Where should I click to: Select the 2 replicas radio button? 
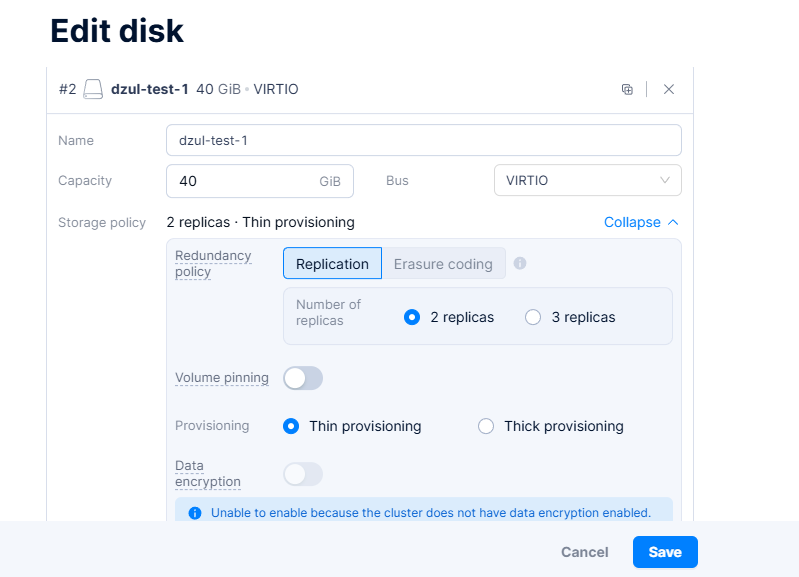[x=411, y=317]
